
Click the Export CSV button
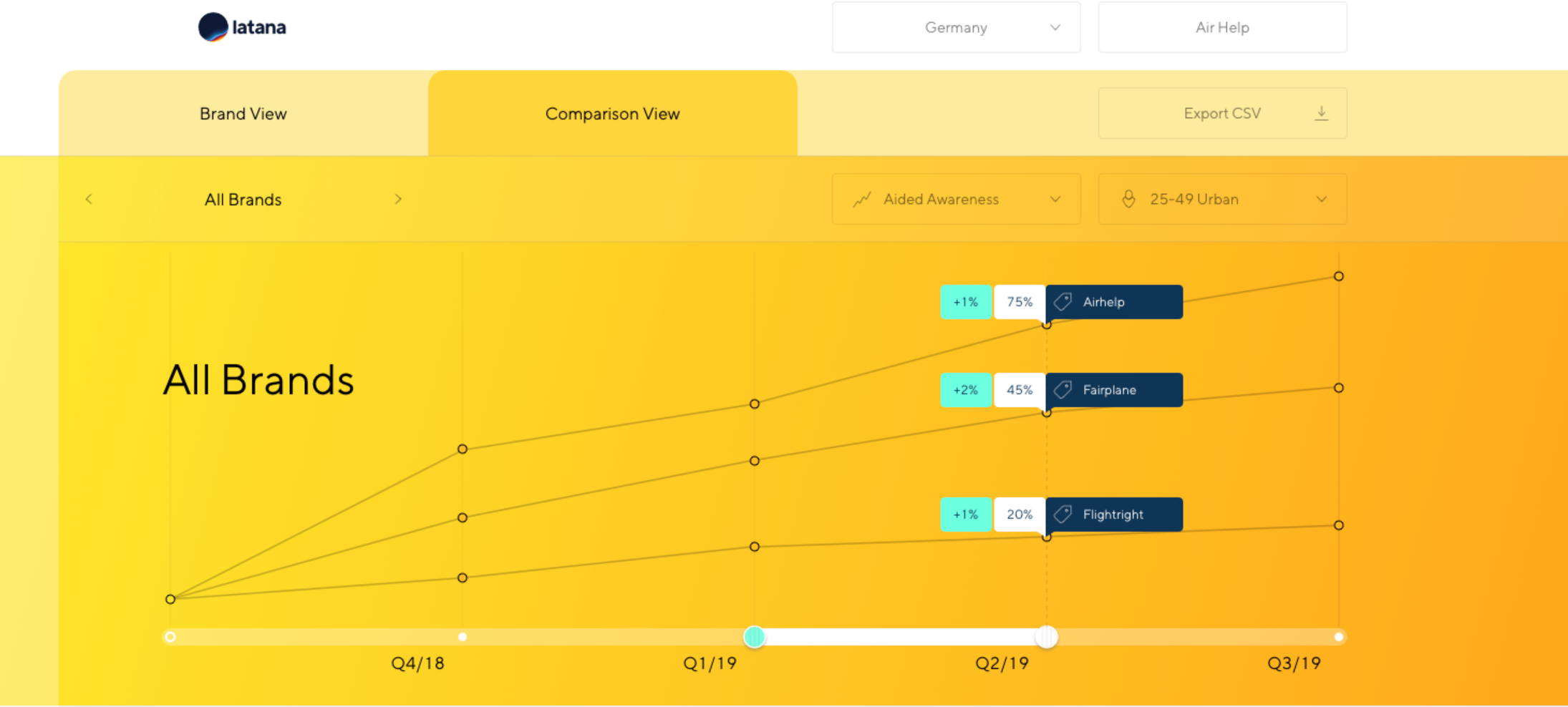(1222, 113)
